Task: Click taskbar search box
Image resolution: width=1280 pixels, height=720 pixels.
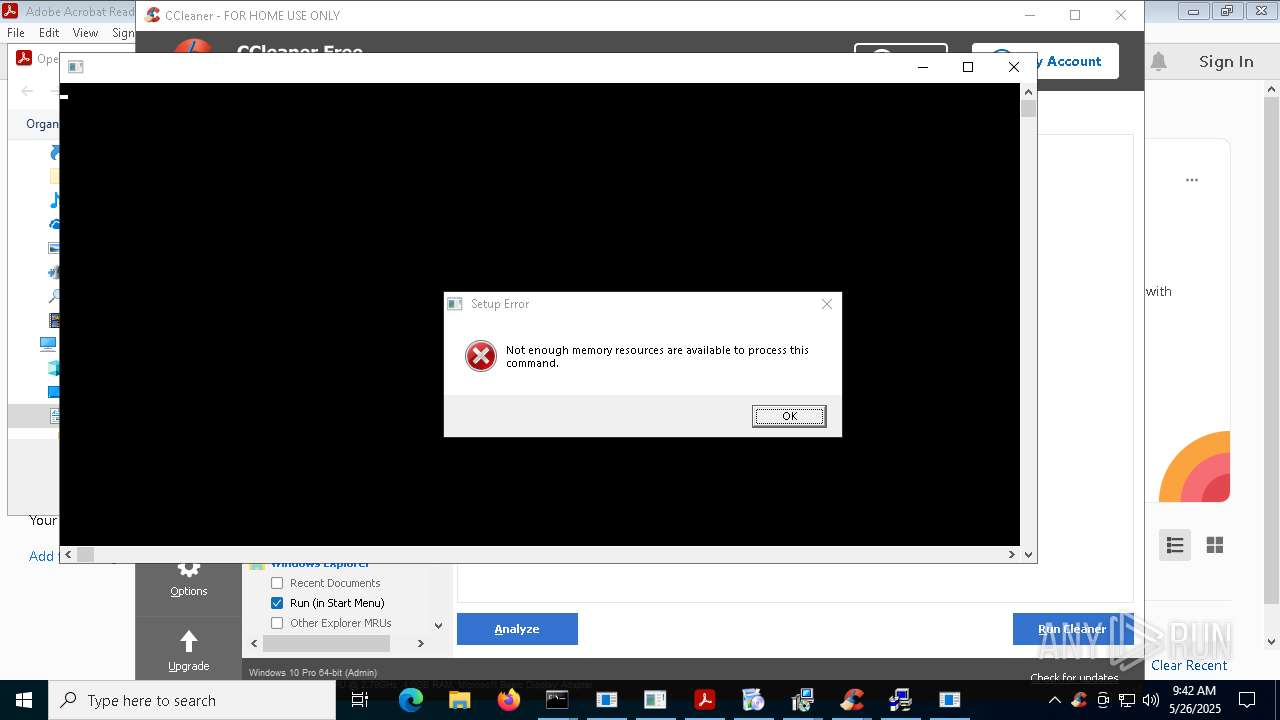Action: 192,700
